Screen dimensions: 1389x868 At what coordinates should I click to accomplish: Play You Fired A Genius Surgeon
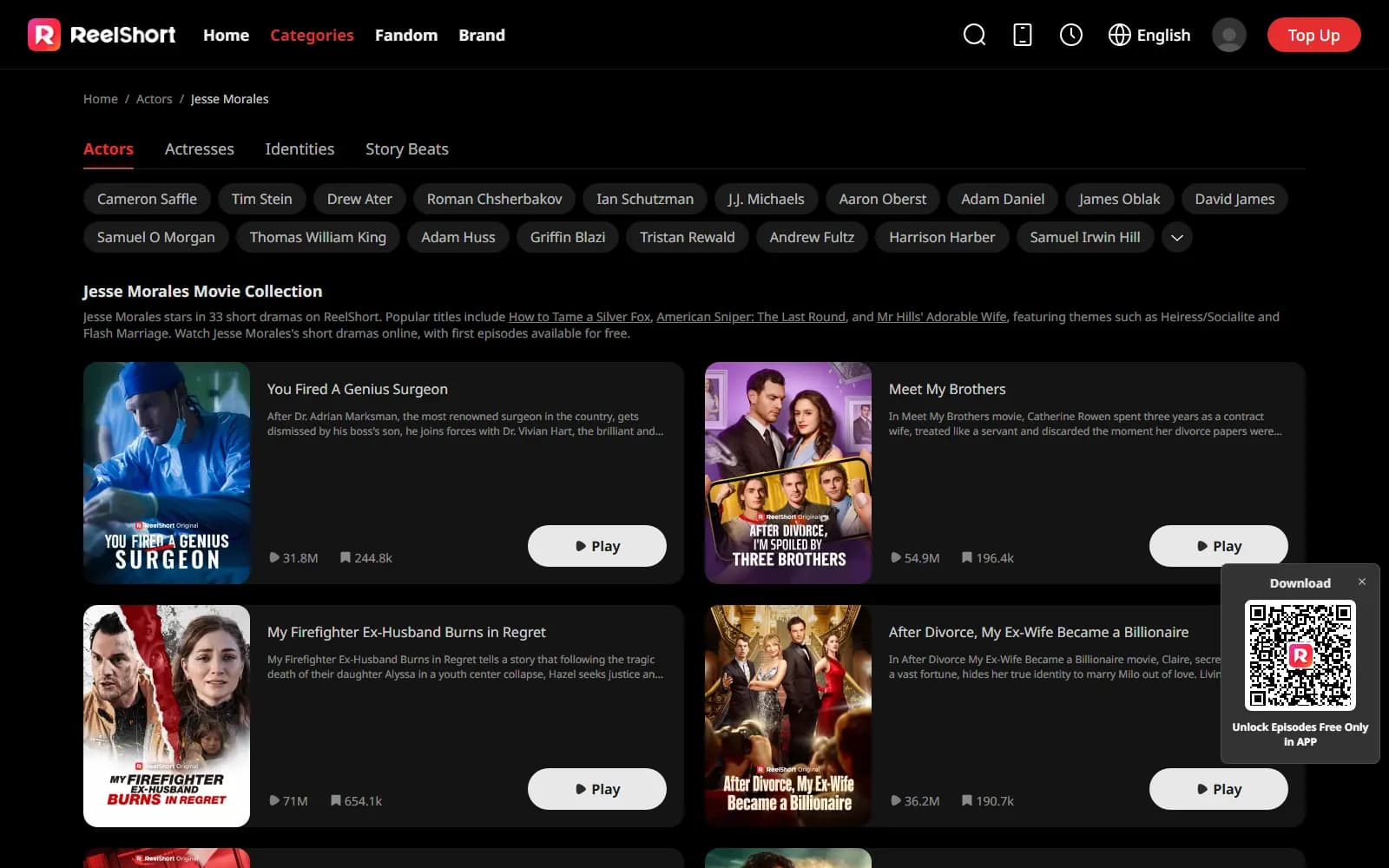click(597, 546)
